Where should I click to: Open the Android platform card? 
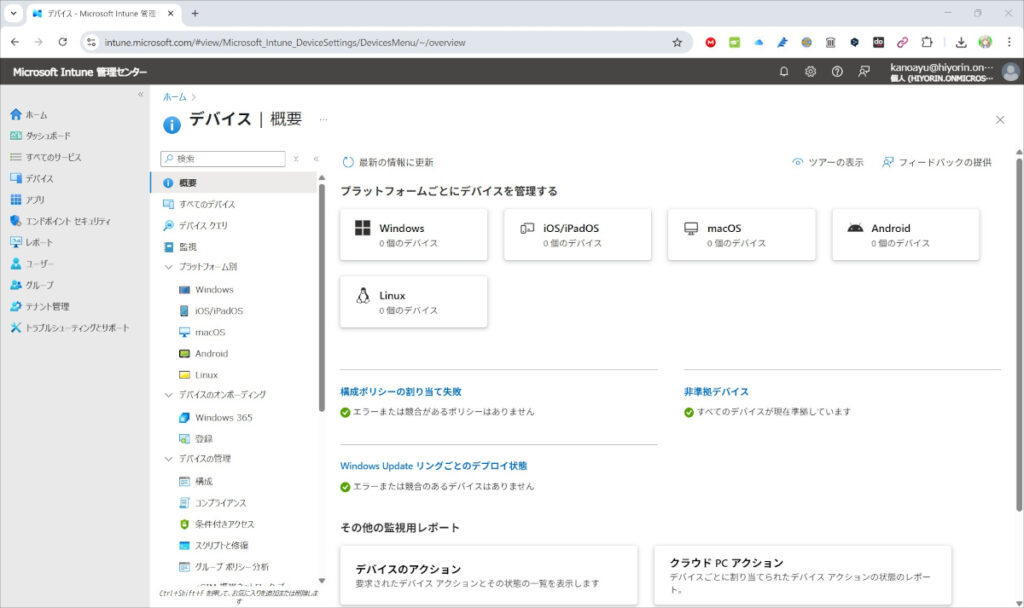pyautogui.click(x=905, y=234)
